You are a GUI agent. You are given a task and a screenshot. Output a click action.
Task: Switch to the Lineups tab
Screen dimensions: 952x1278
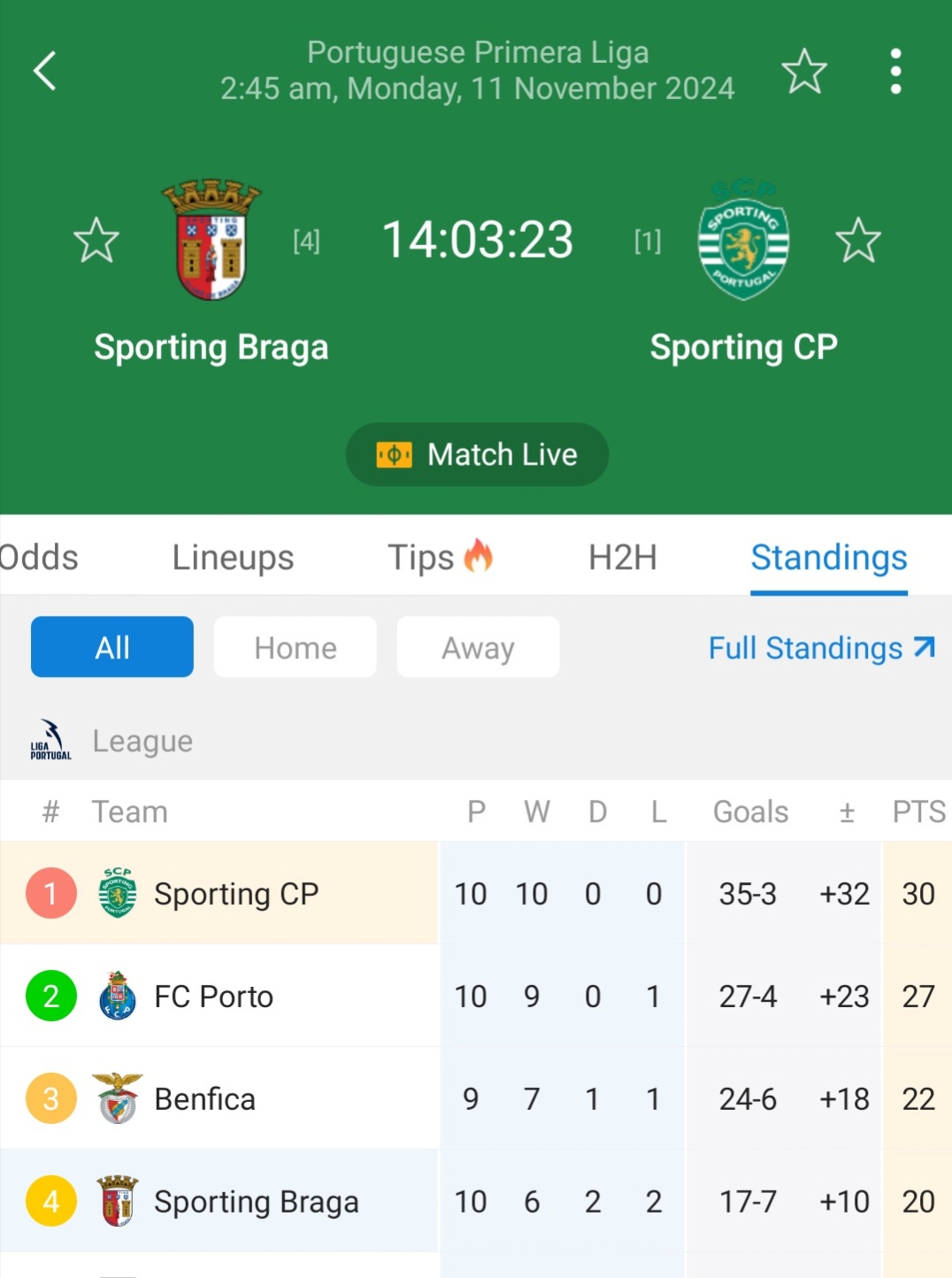click(233, 558)
